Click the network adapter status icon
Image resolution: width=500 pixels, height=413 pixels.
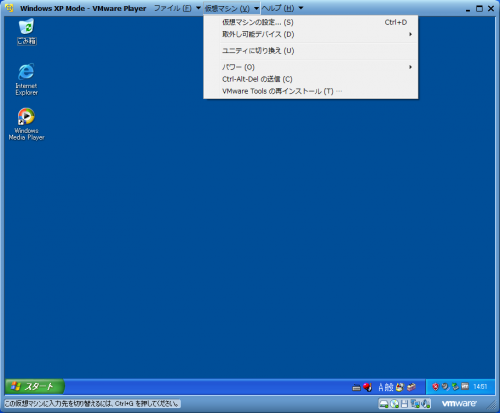(415, 404)
